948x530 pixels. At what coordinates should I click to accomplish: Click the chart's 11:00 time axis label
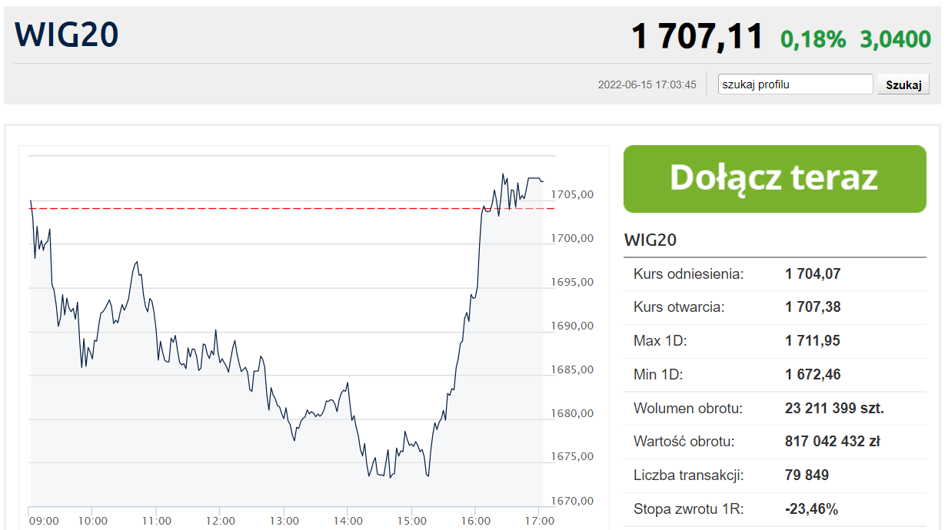157,521
